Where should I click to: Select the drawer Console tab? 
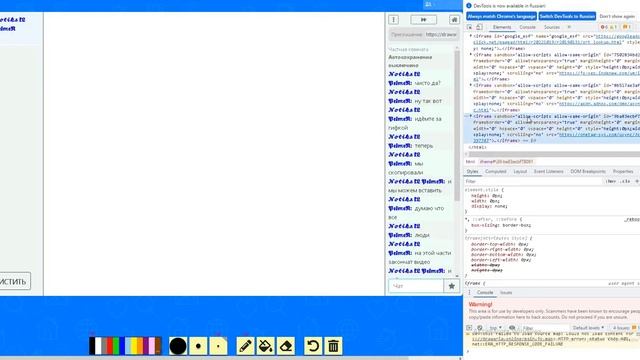pyautogui.click(x=485, y=293)
